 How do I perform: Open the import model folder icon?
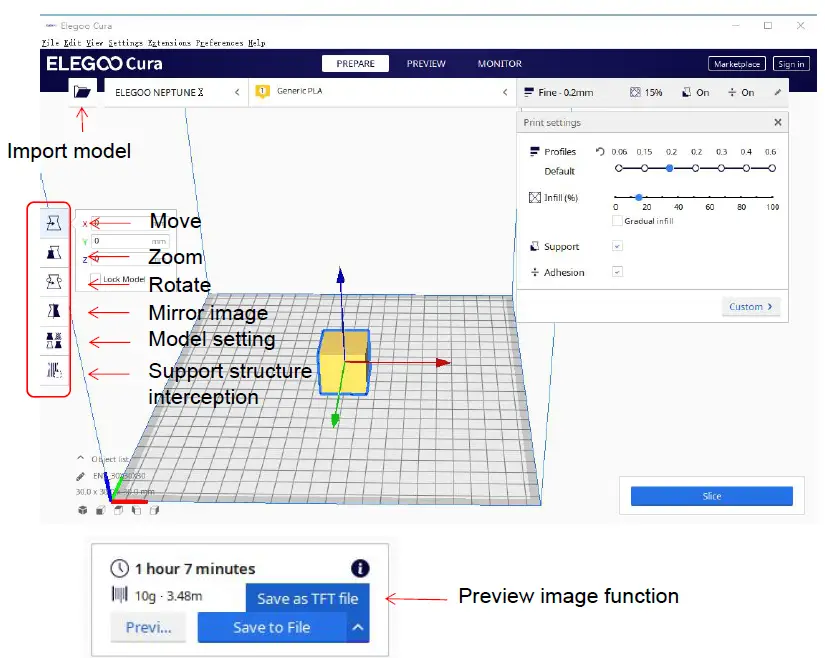pyautogui.click(x=82, y=92)
